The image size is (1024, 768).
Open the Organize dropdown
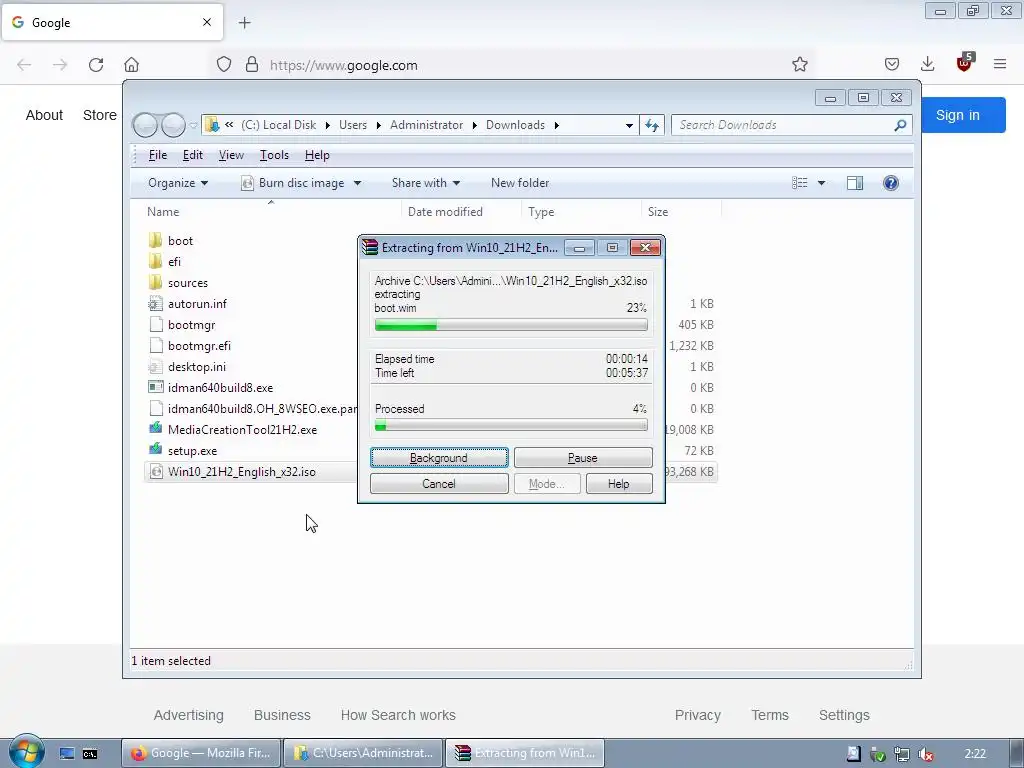[178, 183]
